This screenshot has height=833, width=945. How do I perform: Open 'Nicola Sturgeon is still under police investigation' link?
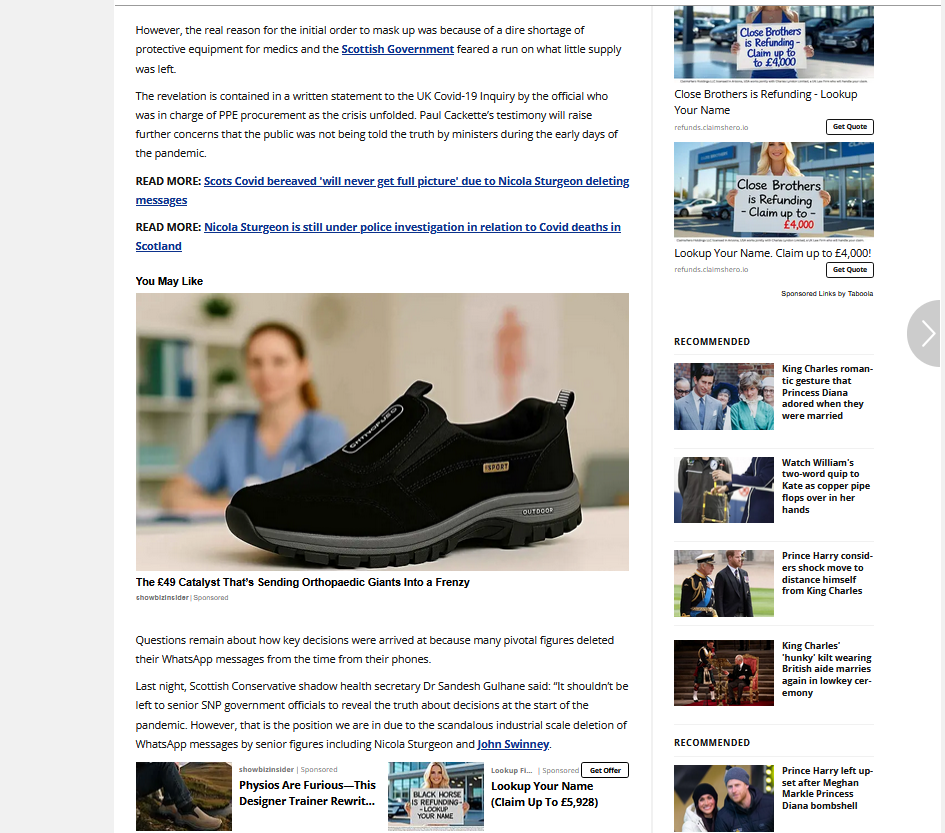(x=378, y=236)
